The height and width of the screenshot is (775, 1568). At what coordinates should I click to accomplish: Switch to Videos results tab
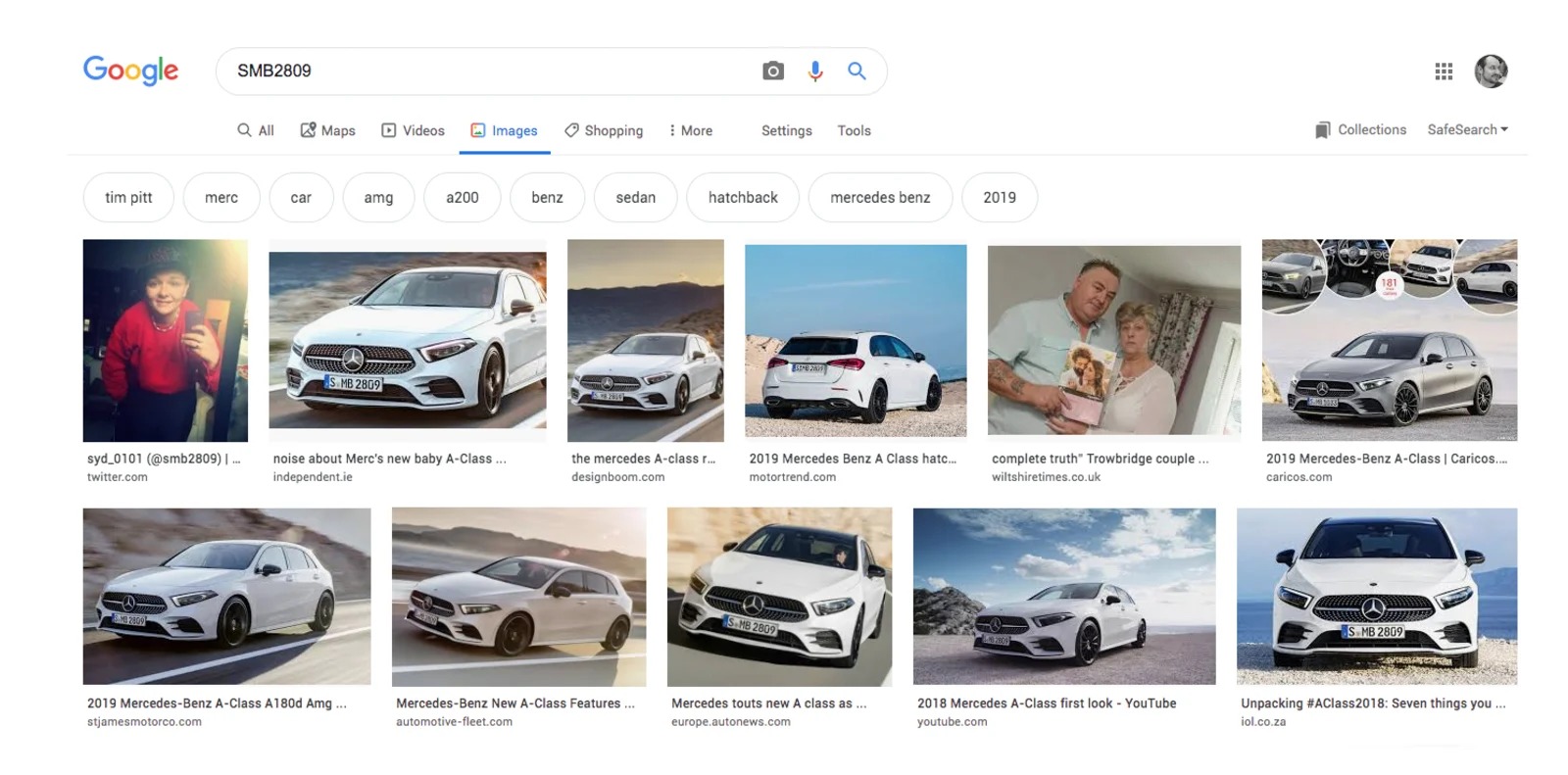tap(413, 130)
